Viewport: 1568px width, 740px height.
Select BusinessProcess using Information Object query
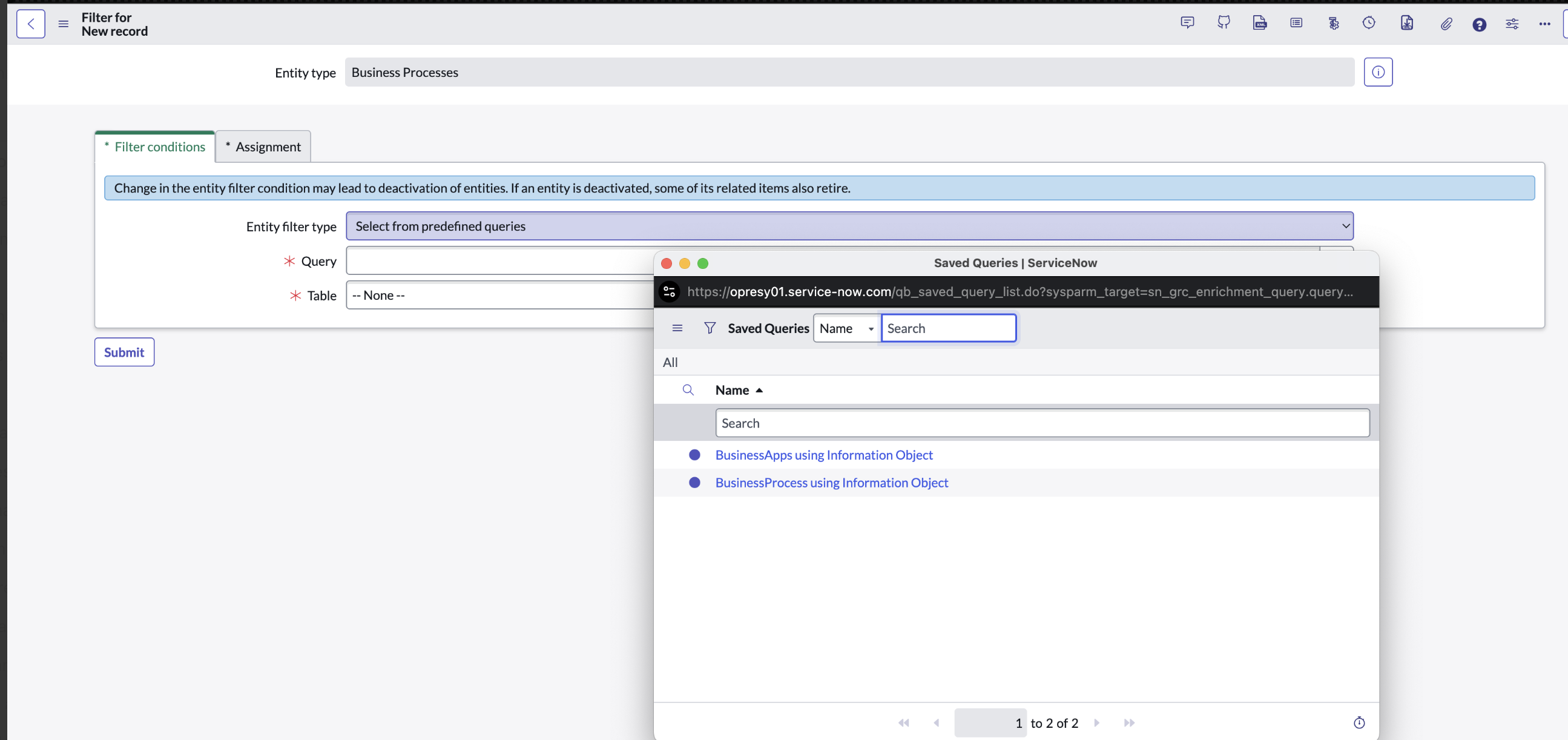(x=832, y=483)
